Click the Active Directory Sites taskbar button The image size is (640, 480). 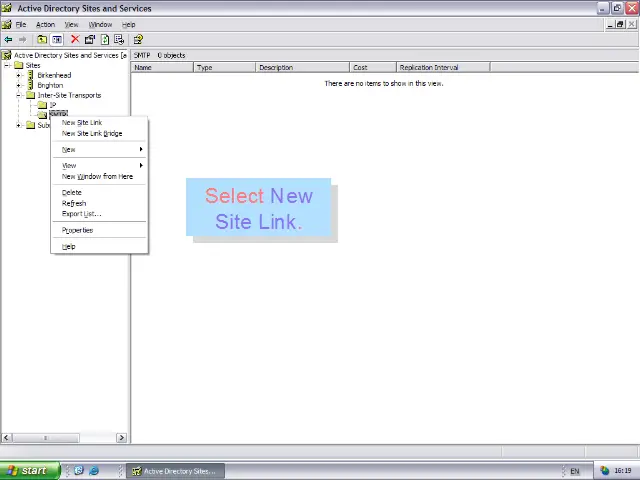[176, 471]
